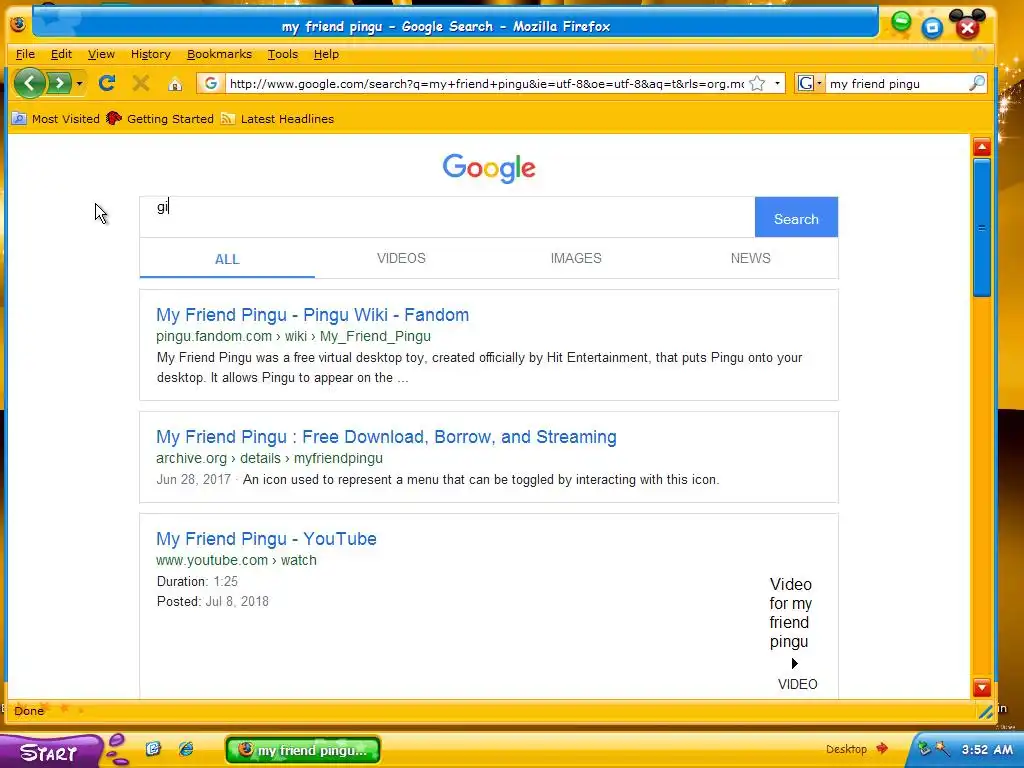
Task: Click 'Video for my friend pingu' thumbnail text
Action: [790, 613]
